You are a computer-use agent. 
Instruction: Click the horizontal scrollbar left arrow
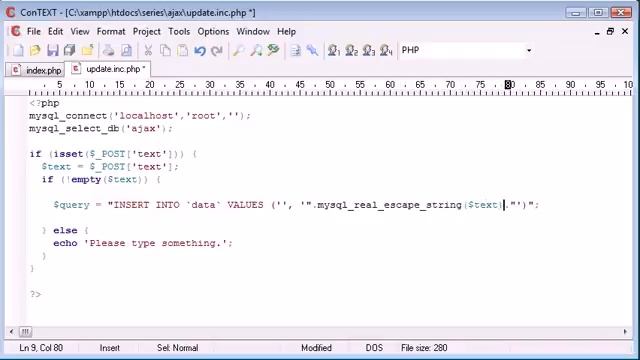point(11,331)
